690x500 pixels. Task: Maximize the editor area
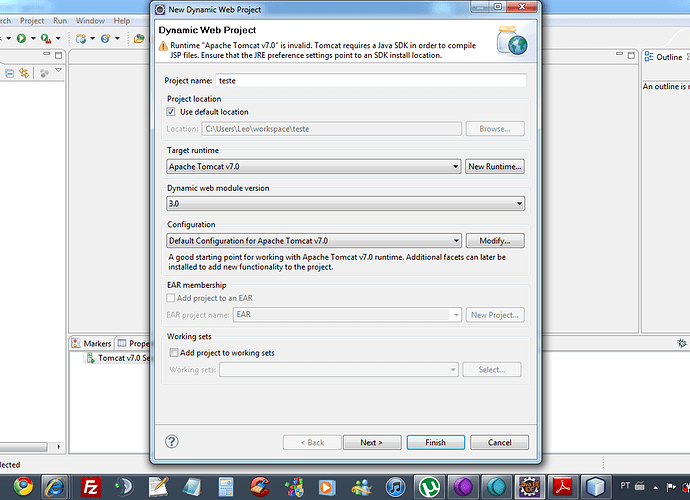(631, 55)
